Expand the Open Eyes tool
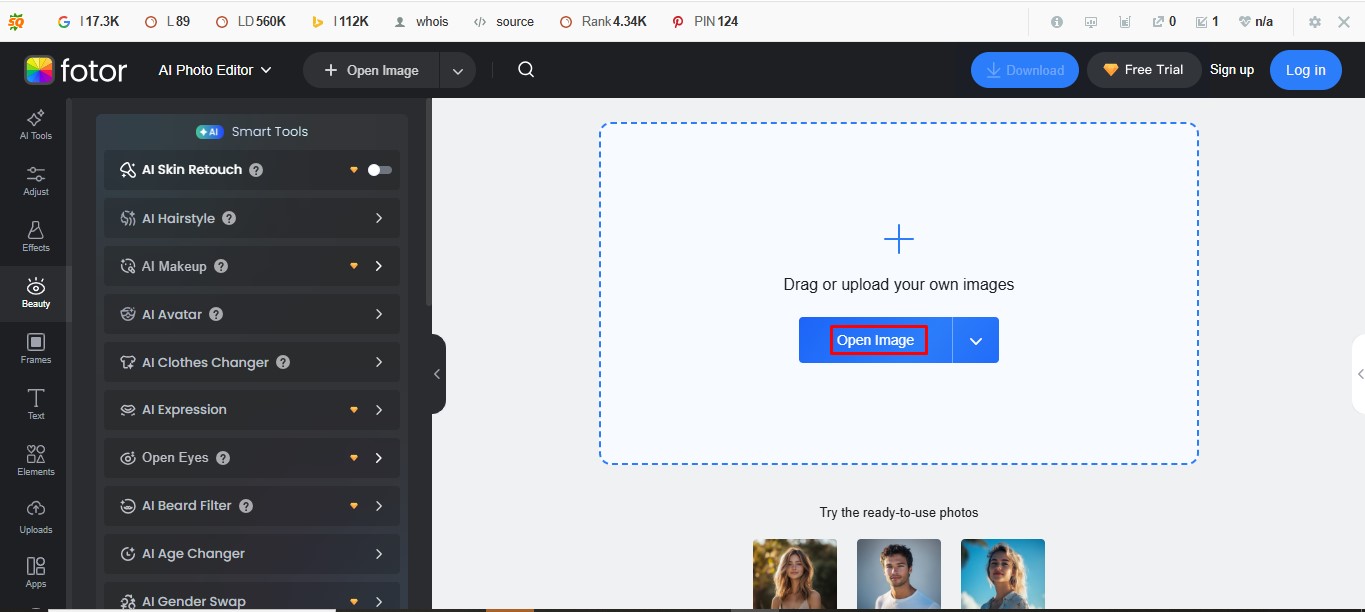The width and height of the screenshot is (1365, 612). click(379, 458)
